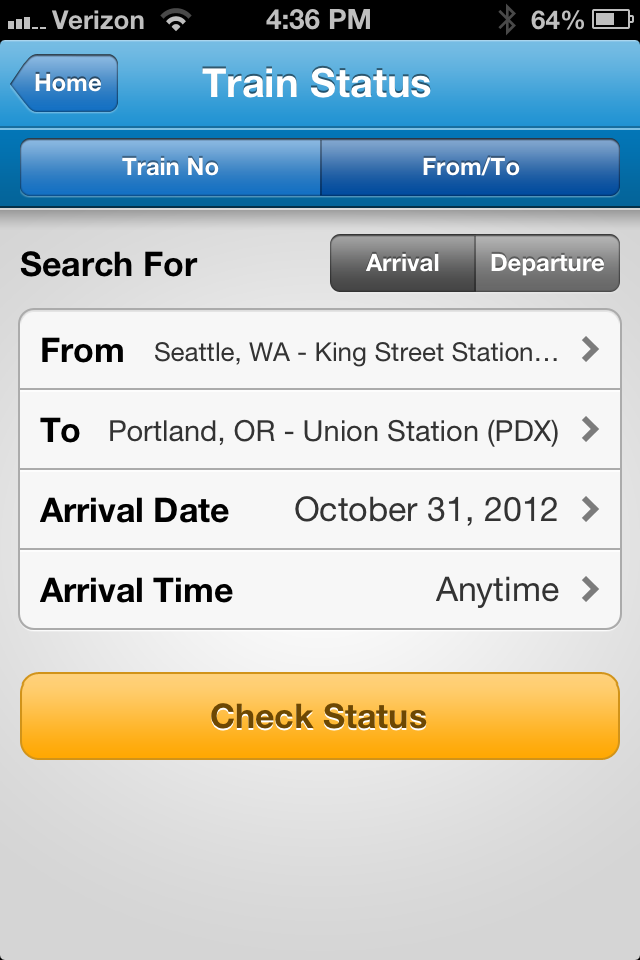Switch to the From/To tab
This screenshot has width=640, height=960.
click(470, 167)
